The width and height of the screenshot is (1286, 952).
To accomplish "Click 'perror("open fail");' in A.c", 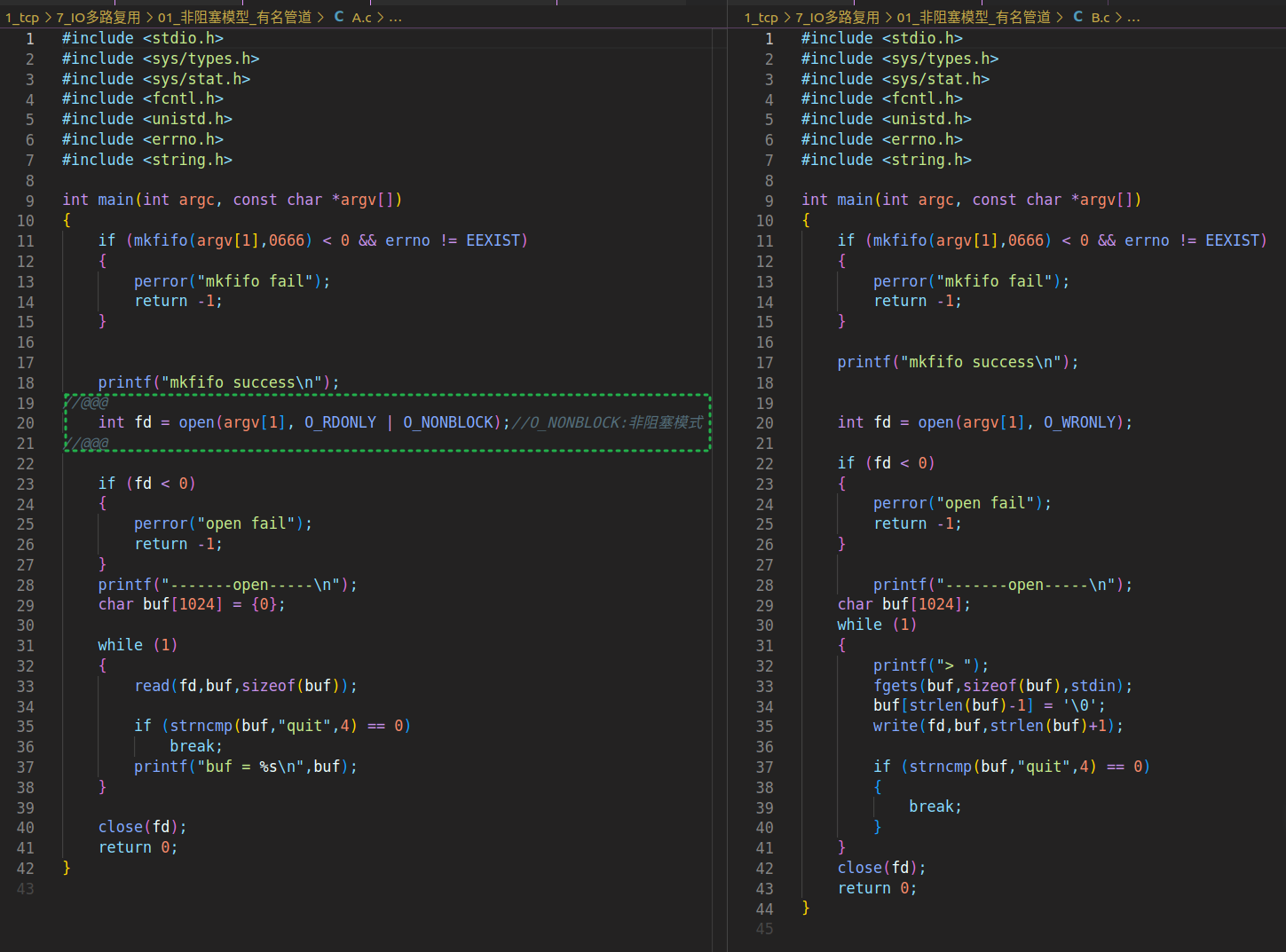I will click(224, 523).
